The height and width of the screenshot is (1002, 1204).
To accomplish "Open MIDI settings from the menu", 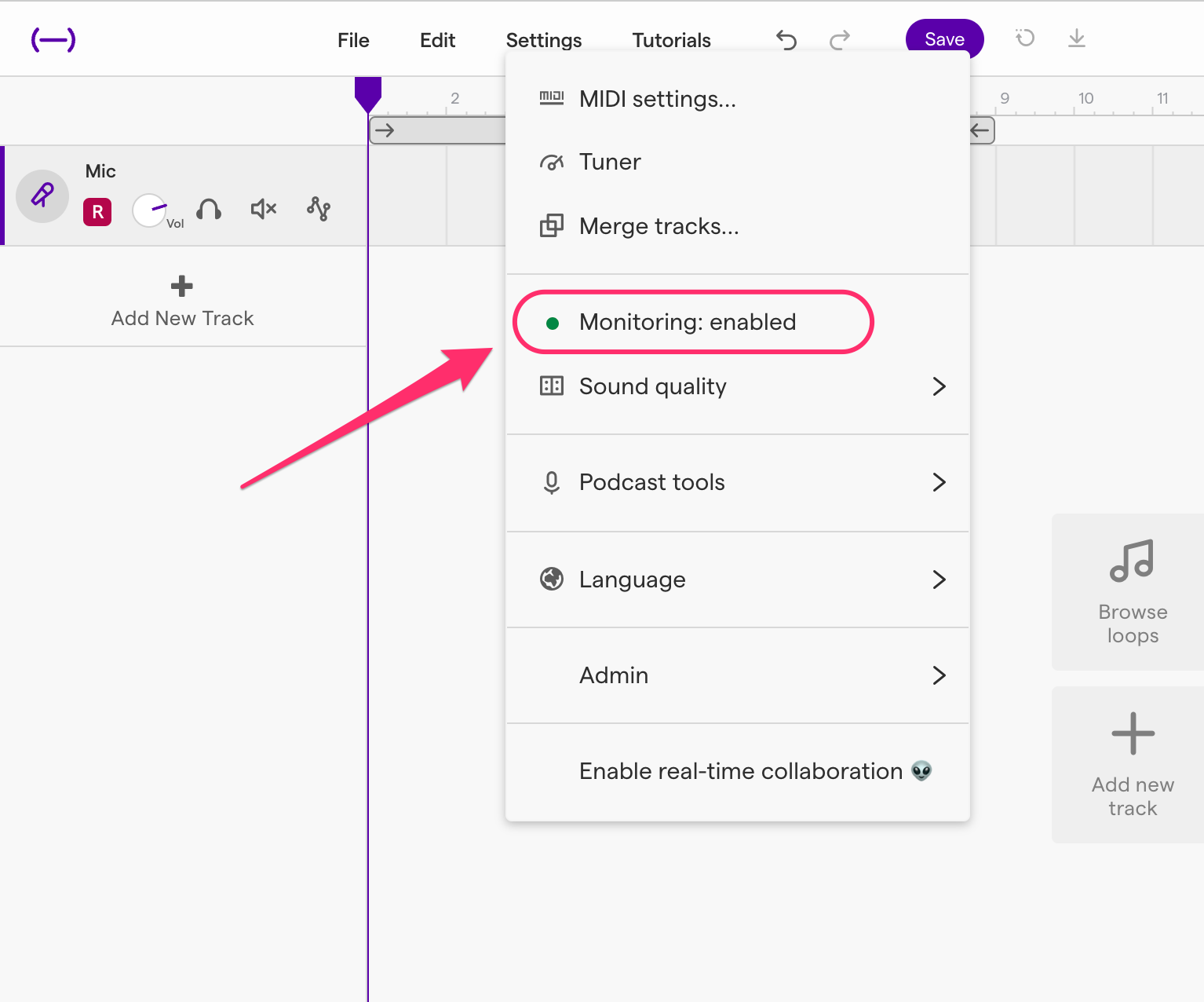I will pos(657,99).
